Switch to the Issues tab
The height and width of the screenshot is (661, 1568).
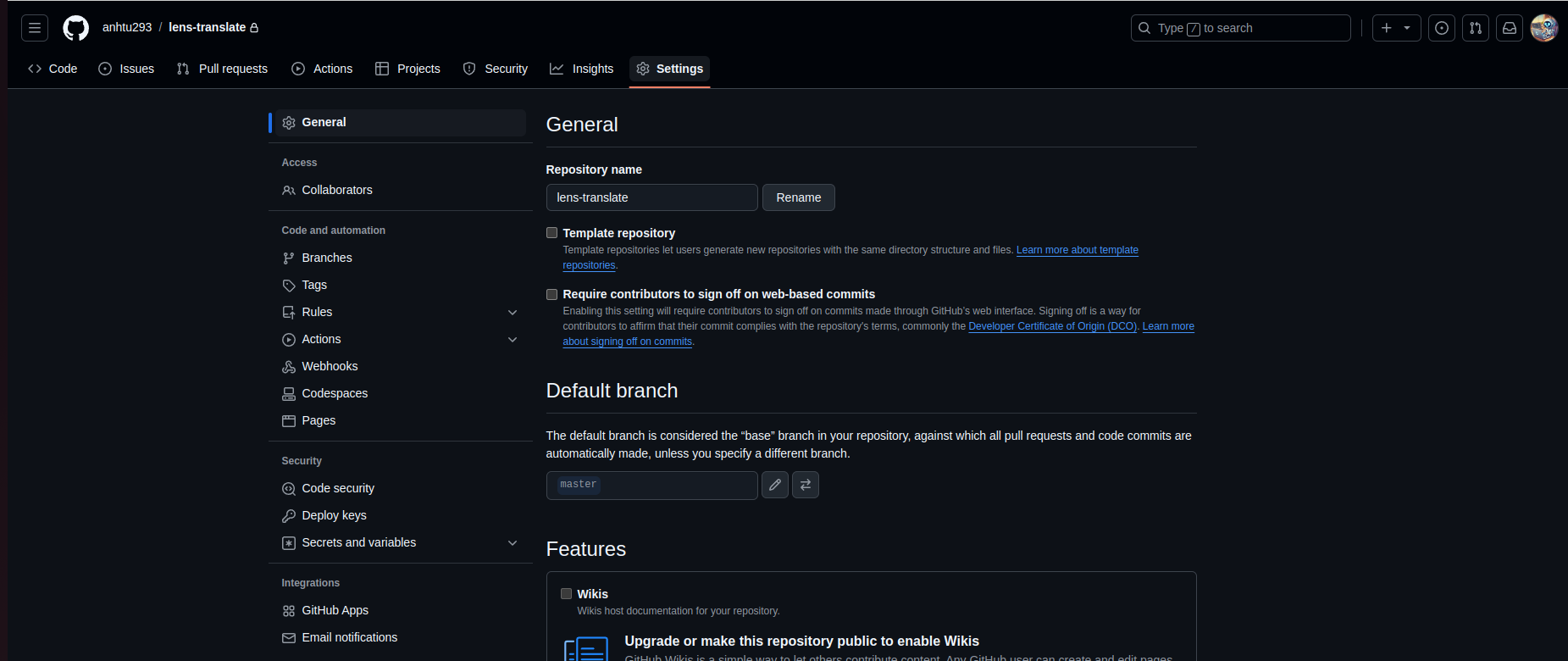click(x=126, y=69)
